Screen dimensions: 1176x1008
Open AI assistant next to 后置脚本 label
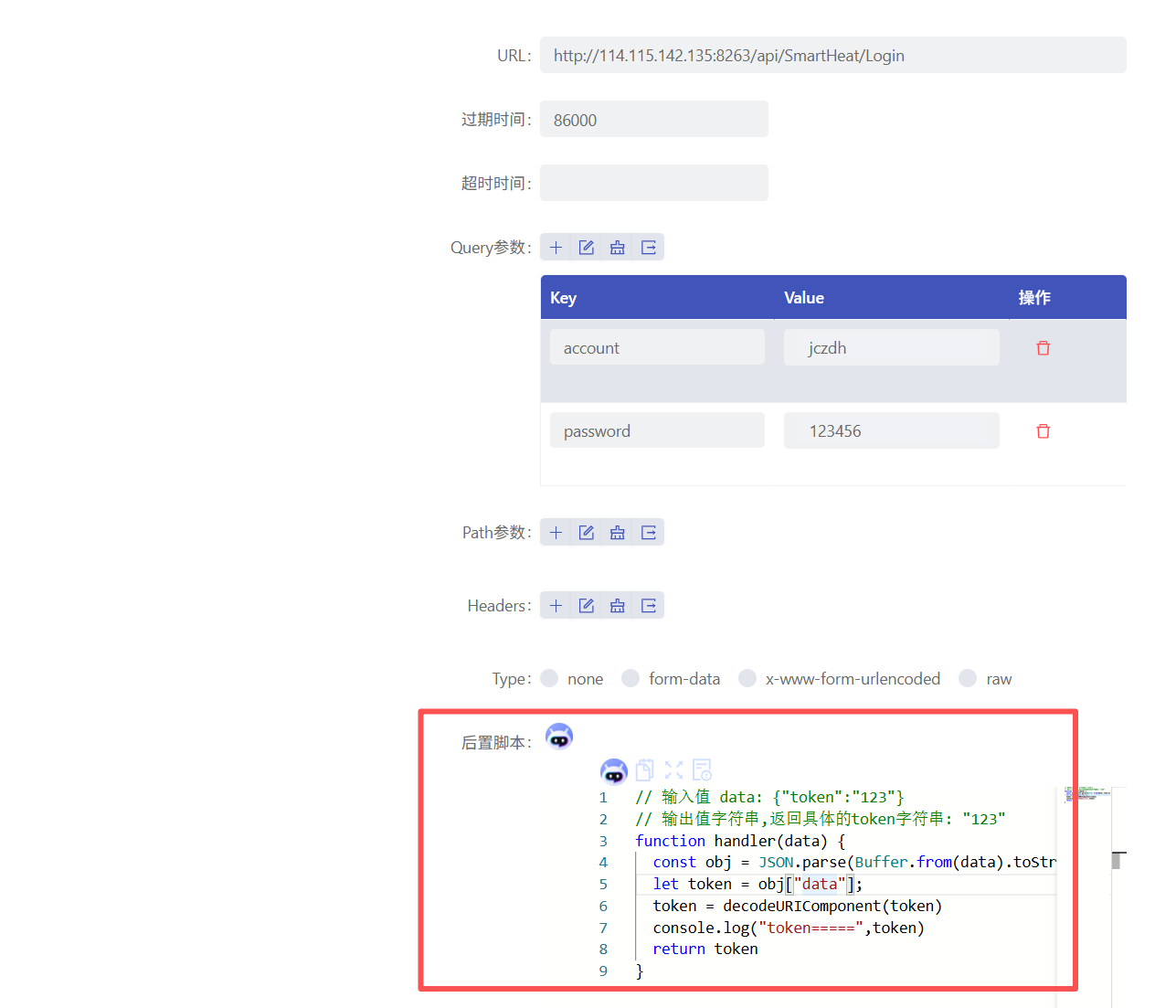coord(559,737)
